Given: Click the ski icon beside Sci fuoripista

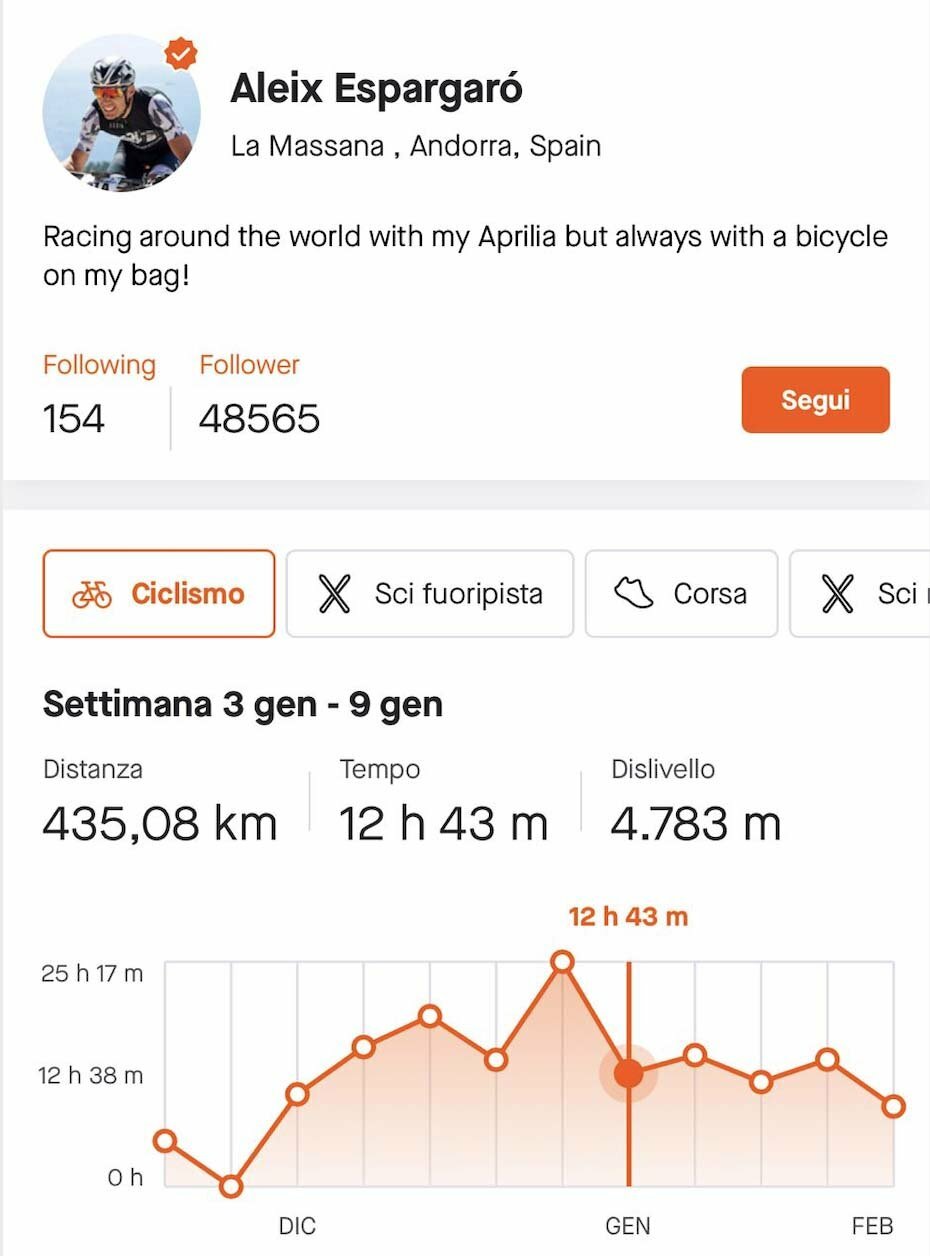Looking at the screenshot, I should pyautogui.click(x=335, y=594).
